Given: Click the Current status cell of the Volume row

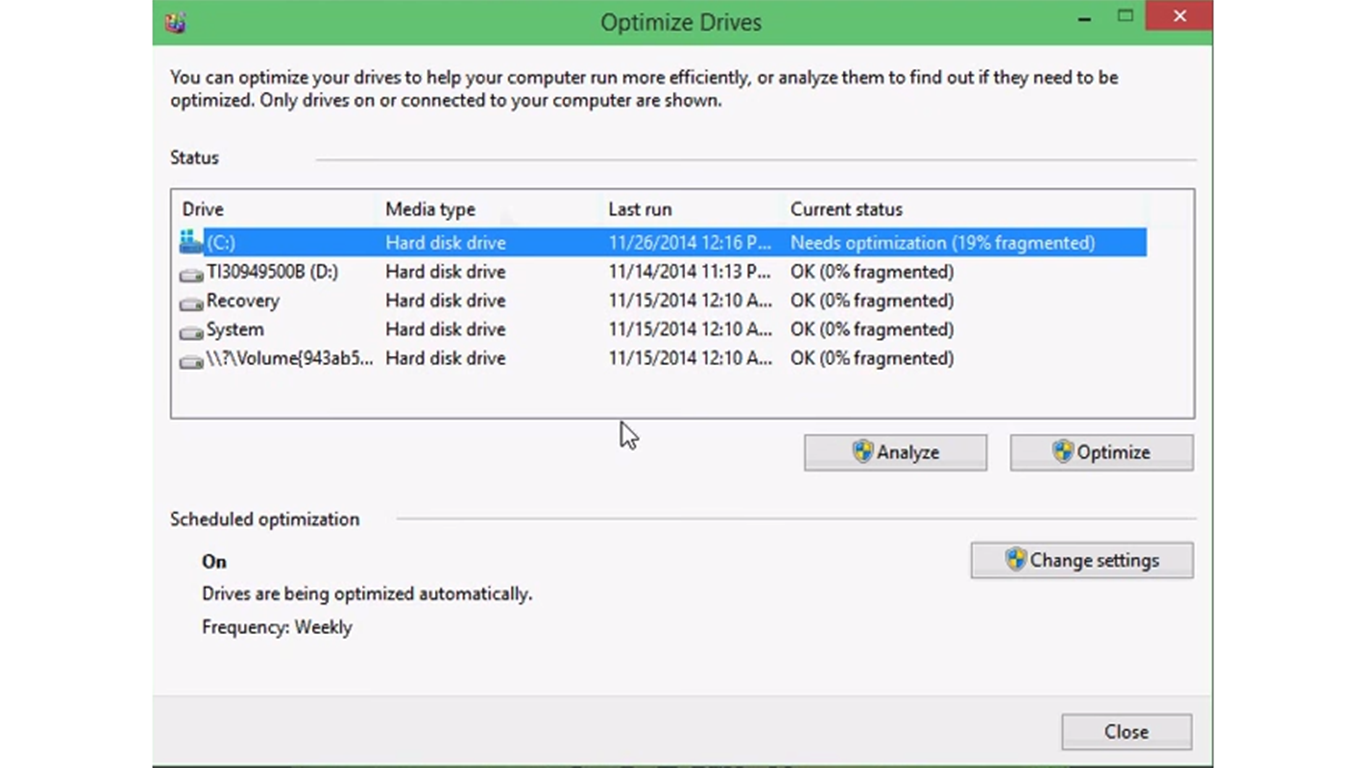Looking at the screenshot, I should (x=872, y=358).
